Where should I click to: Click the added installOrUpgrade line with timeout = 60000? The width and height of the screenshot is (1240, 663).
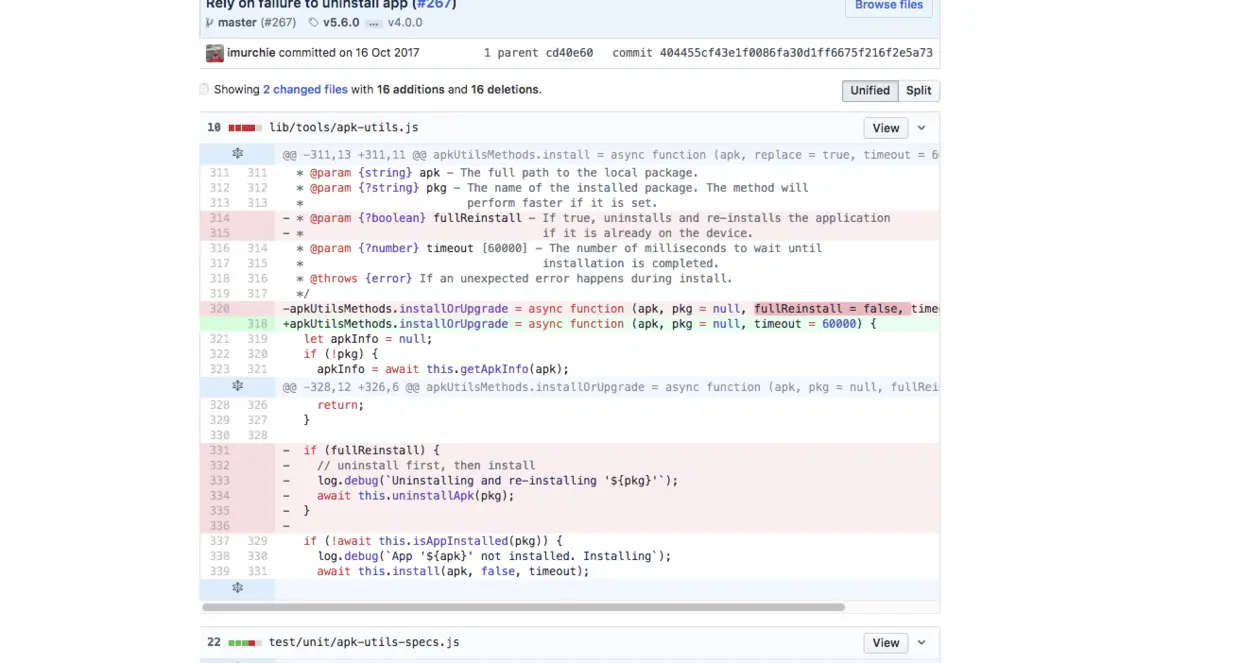[x=607, y=324]
